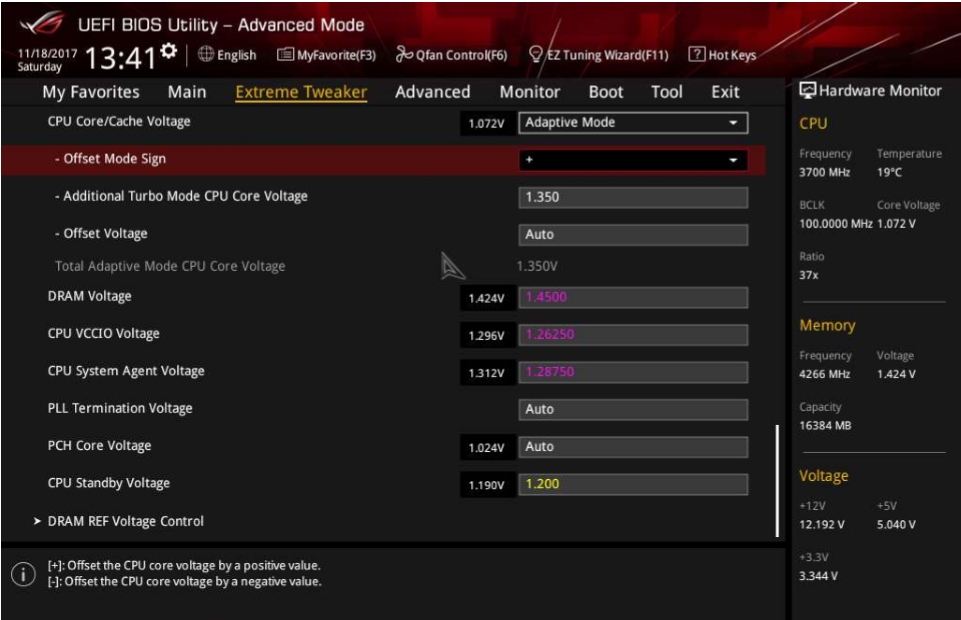Click the 16384 MB capacity value

pyautogui.click(x=825, y=425)
